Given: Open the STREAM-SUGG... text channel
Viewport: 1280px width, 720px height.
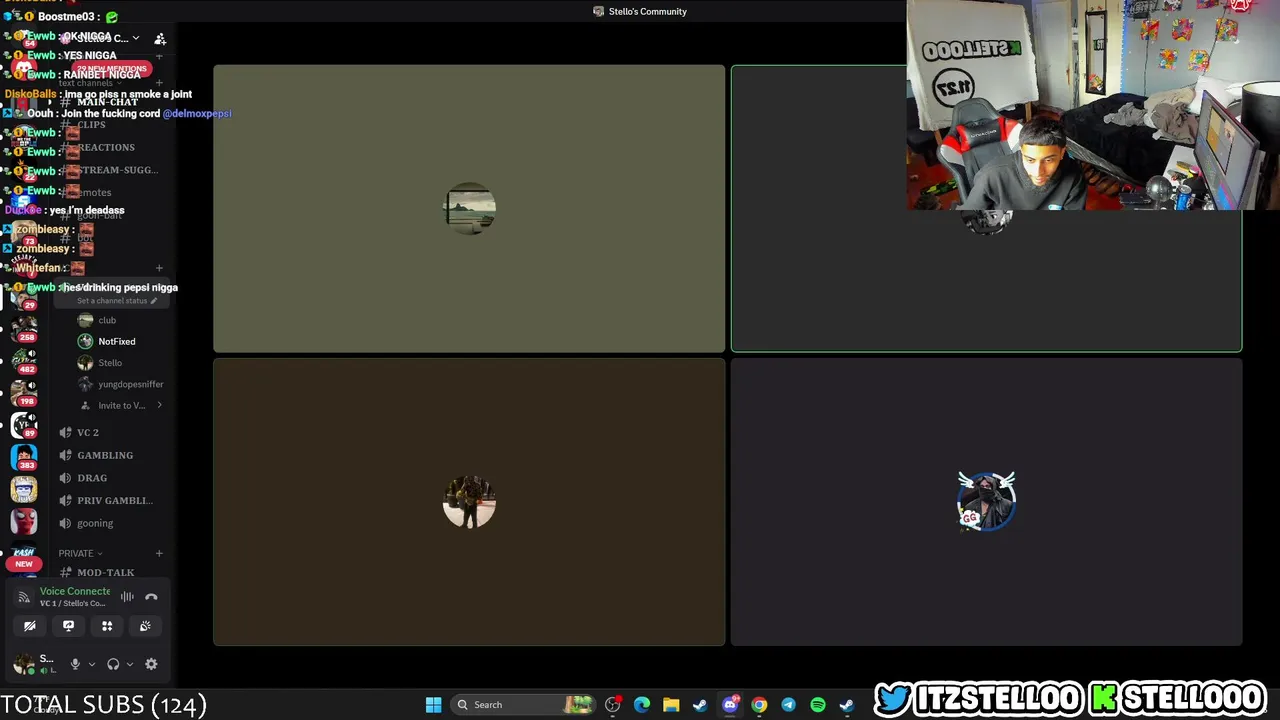Looking at the screenshot, I should [110, 170].
